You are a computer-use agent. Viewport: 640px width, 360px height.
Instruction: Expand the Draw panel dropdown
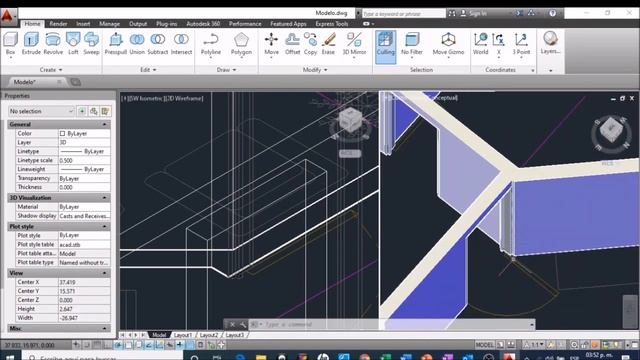tap(227, 70)
